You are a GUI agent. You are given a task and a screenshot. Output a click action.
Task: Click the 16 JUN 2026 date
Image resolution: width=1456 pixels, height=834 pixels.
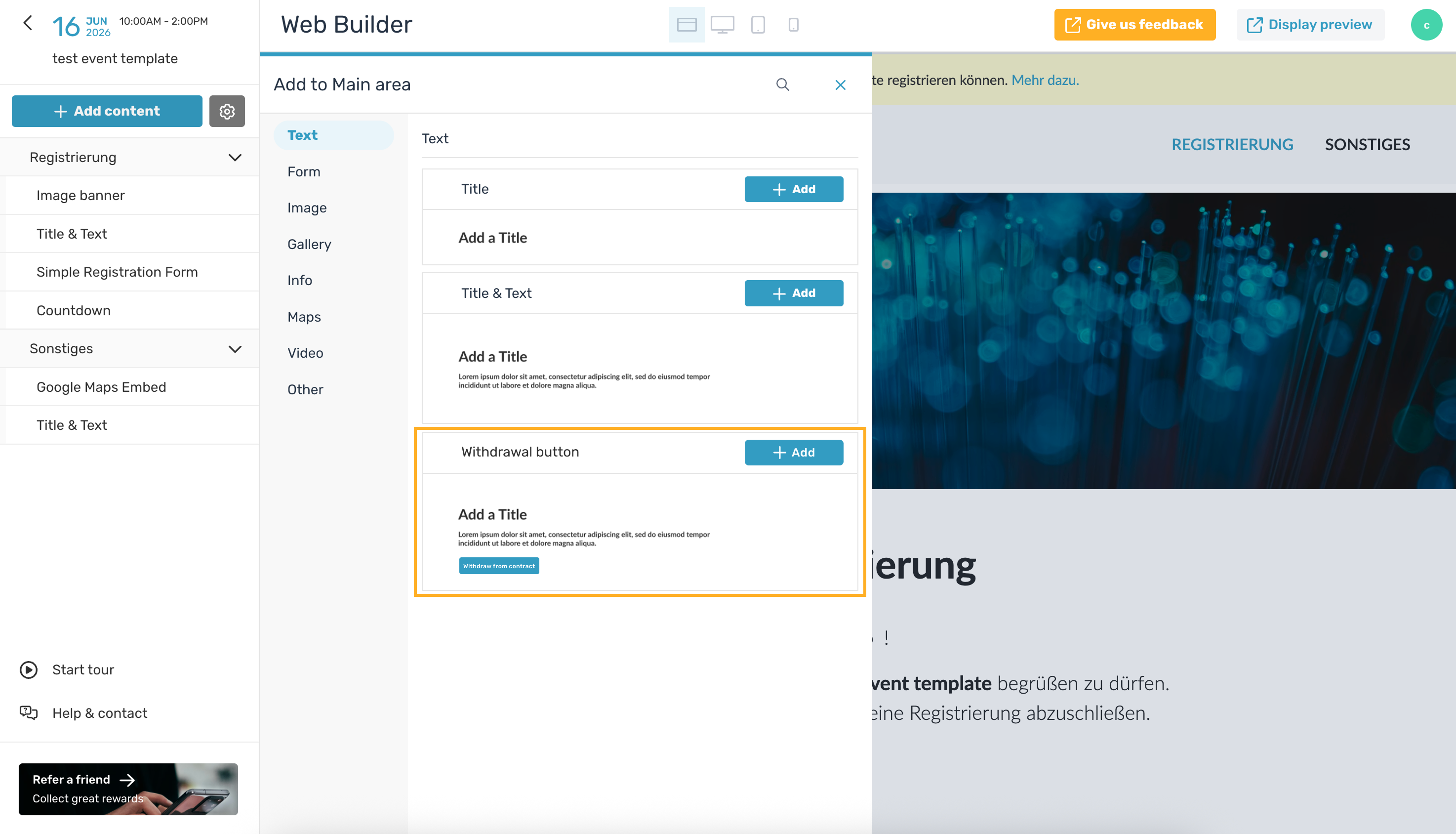81,26
